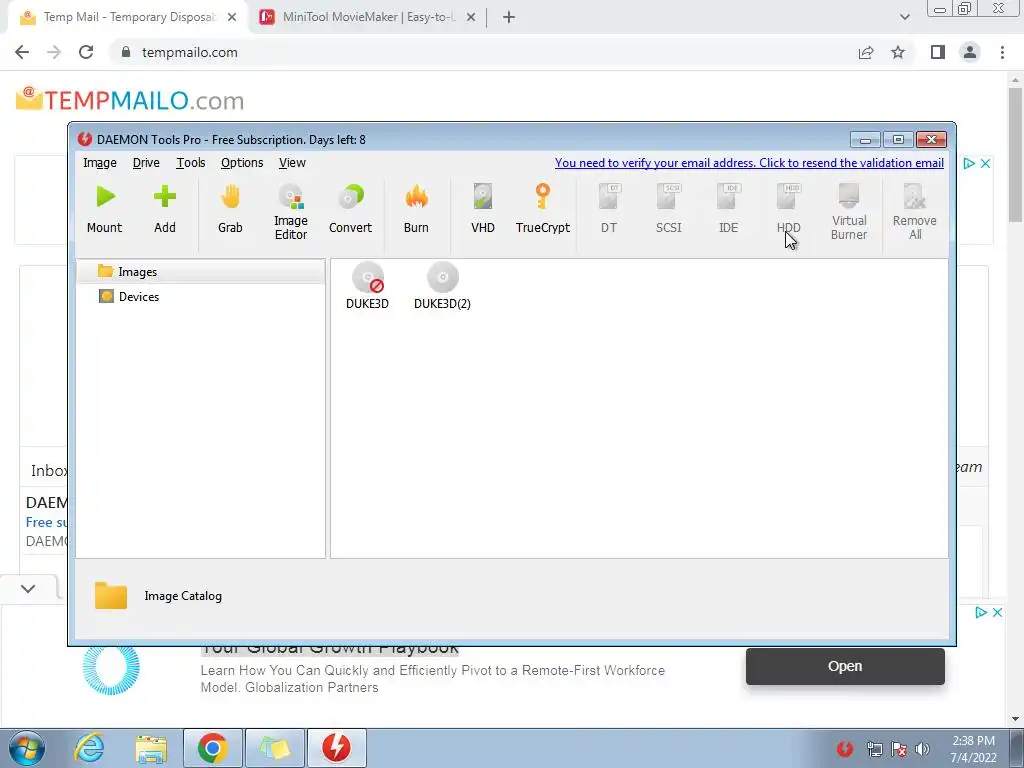Add an HDD virtual drive
This screenshot has height=768, width=1024.
click(x=789, y=208)
